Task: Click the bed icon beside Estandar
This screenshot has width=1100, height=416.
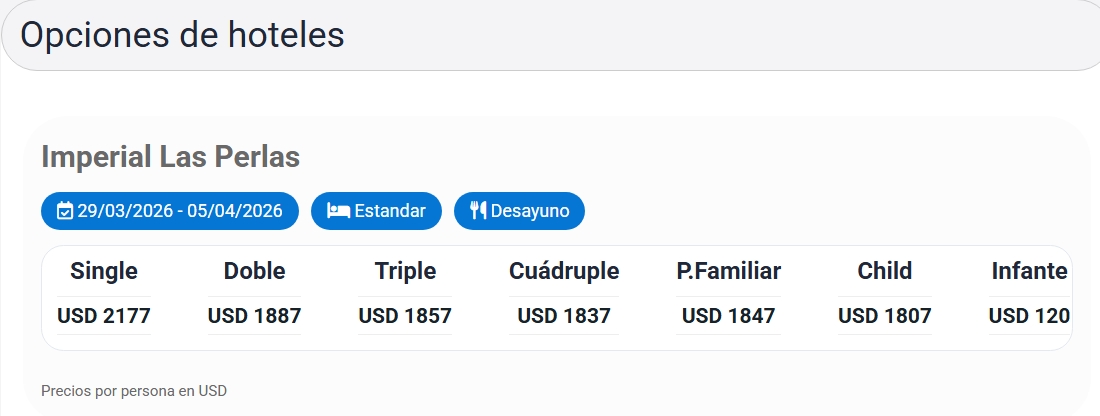Action: tap(339, 211)
